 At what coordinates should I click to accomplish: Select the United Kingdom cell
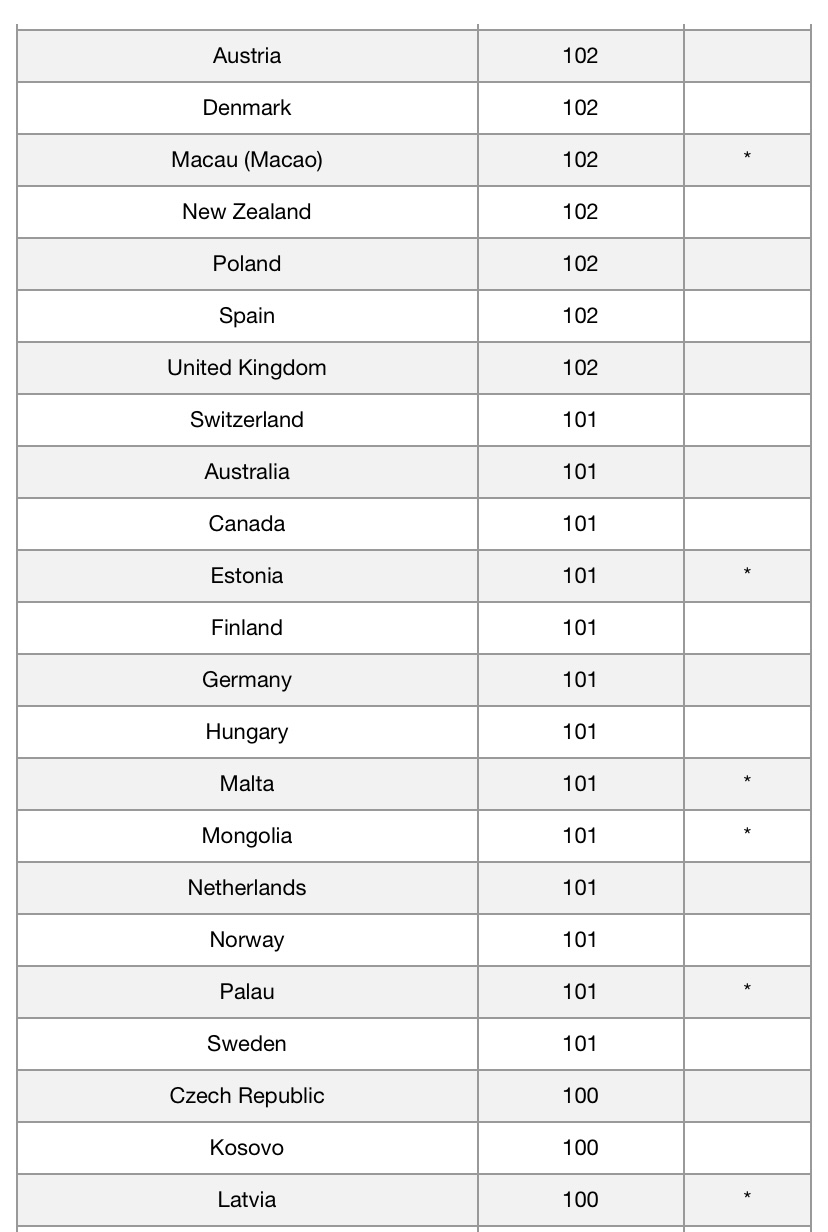point(247,368)
